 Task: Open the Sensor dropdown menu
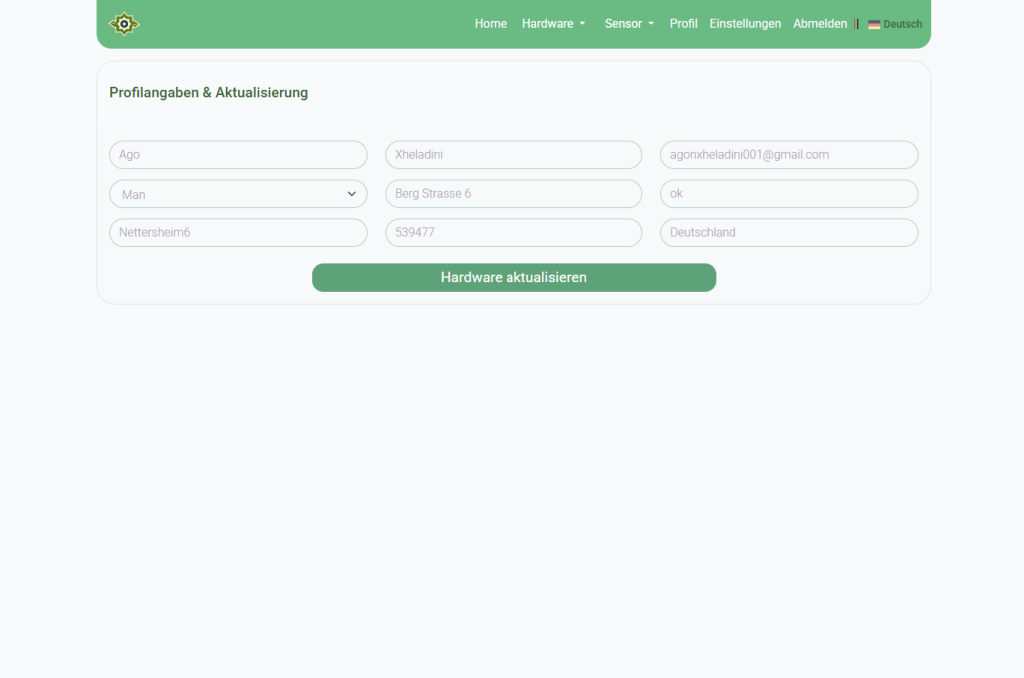coord(629,23)
